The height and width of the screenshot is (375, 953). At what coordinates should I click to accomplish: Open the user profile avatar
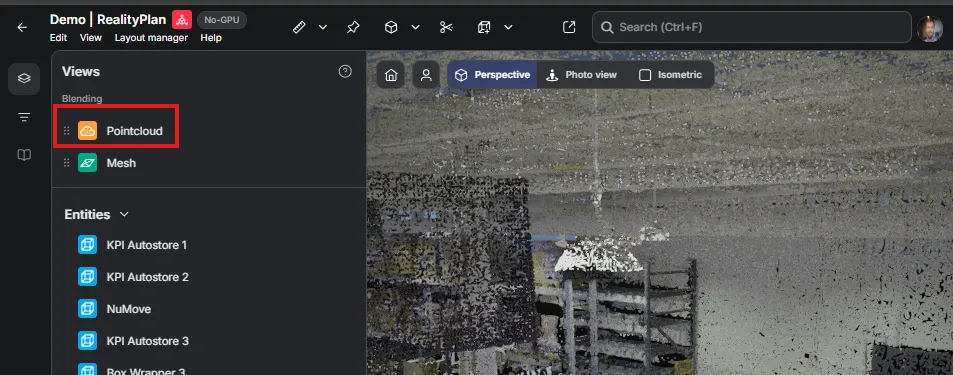(x=930, y=29)
